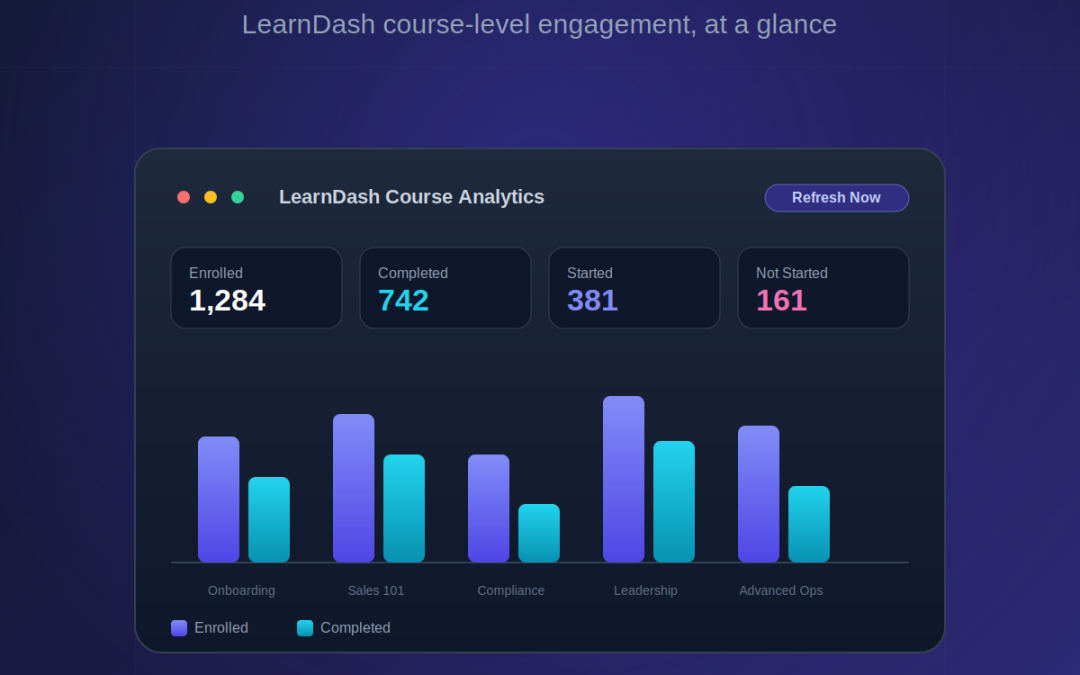Click the yellow window dot
The width and height of the screenshot is (1080, 675).
click(211, 197)
